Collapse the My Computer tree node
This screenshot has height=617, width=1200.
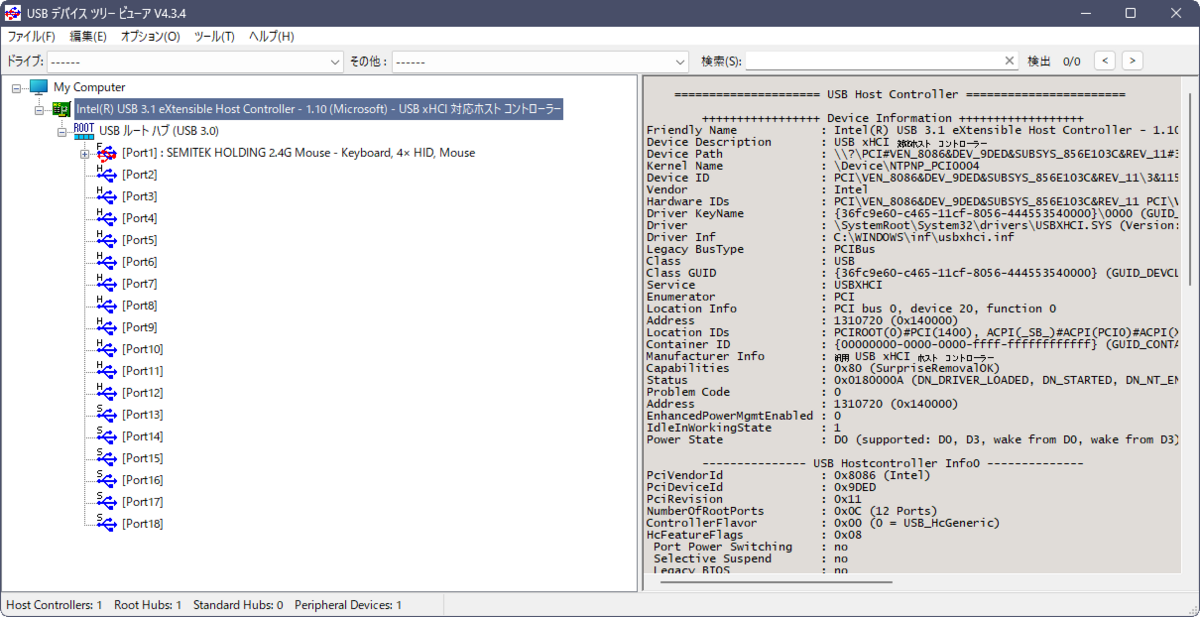pyautogui.click(x=17, y=88)
